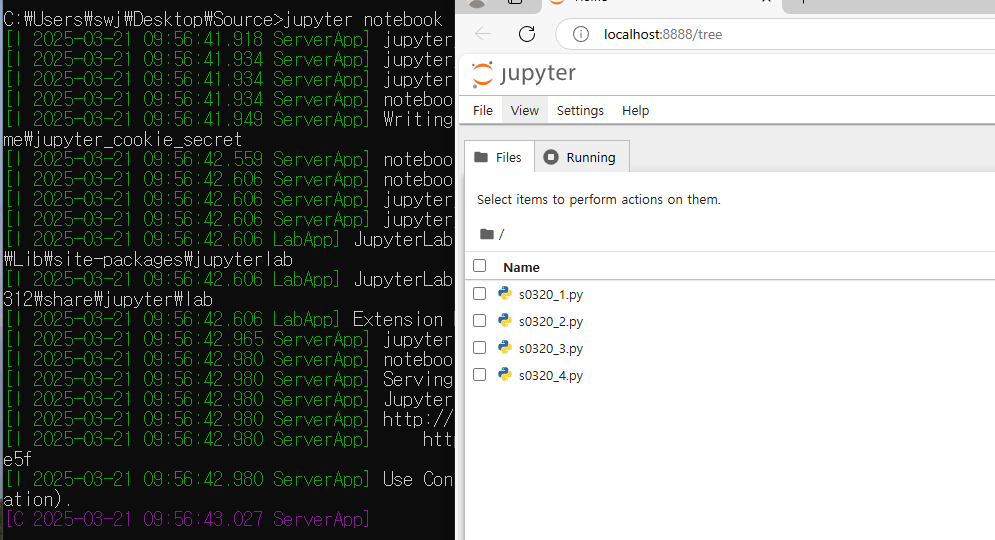Open the View menu in Jupyter
Image resolution: width=995 pixels, height=540 pixels.
tap(525, 110)
